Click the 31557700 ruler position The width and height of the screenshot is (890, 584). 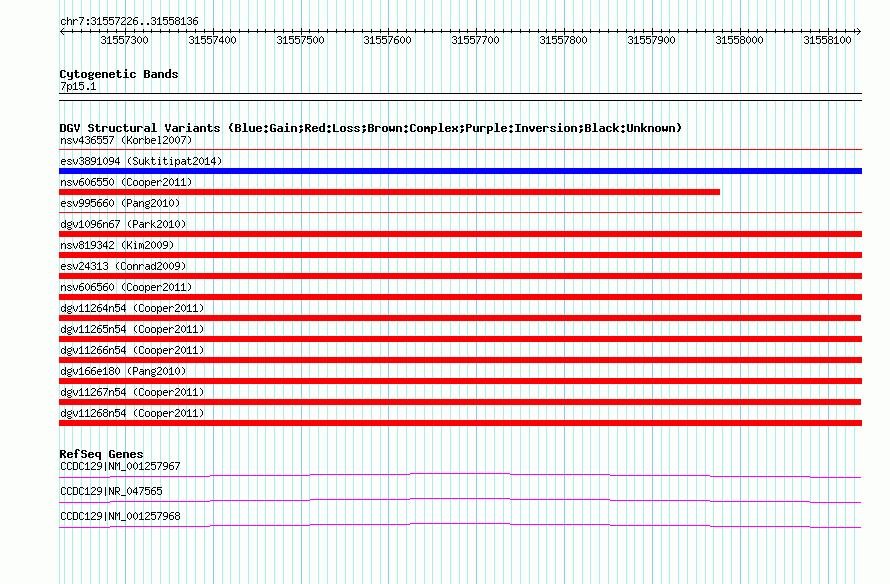pos(475,40)
